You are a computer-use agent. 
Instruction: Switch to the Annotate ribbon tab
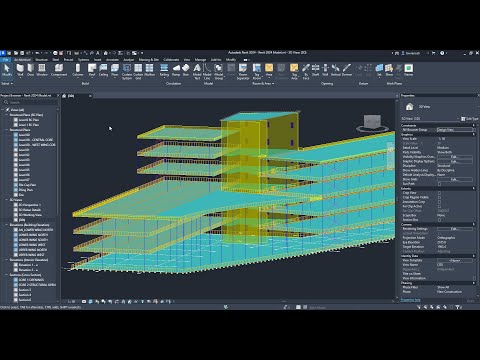tap(112, 60)
